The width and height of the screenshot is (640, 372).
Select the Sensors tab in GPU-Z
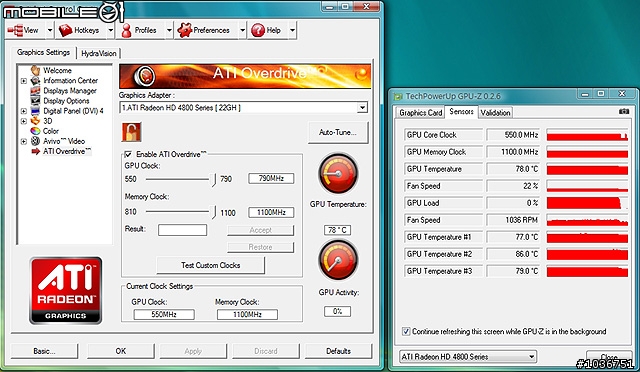pos(461,111)
